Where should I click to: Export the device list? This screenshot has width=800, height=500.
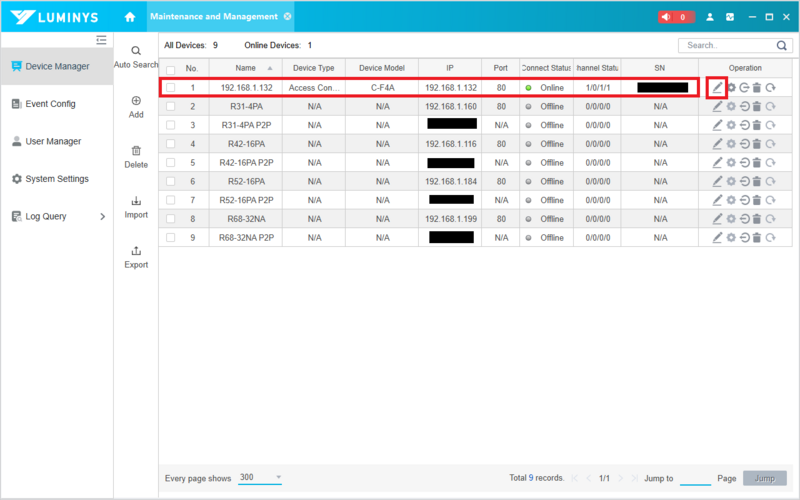point(136,257)
